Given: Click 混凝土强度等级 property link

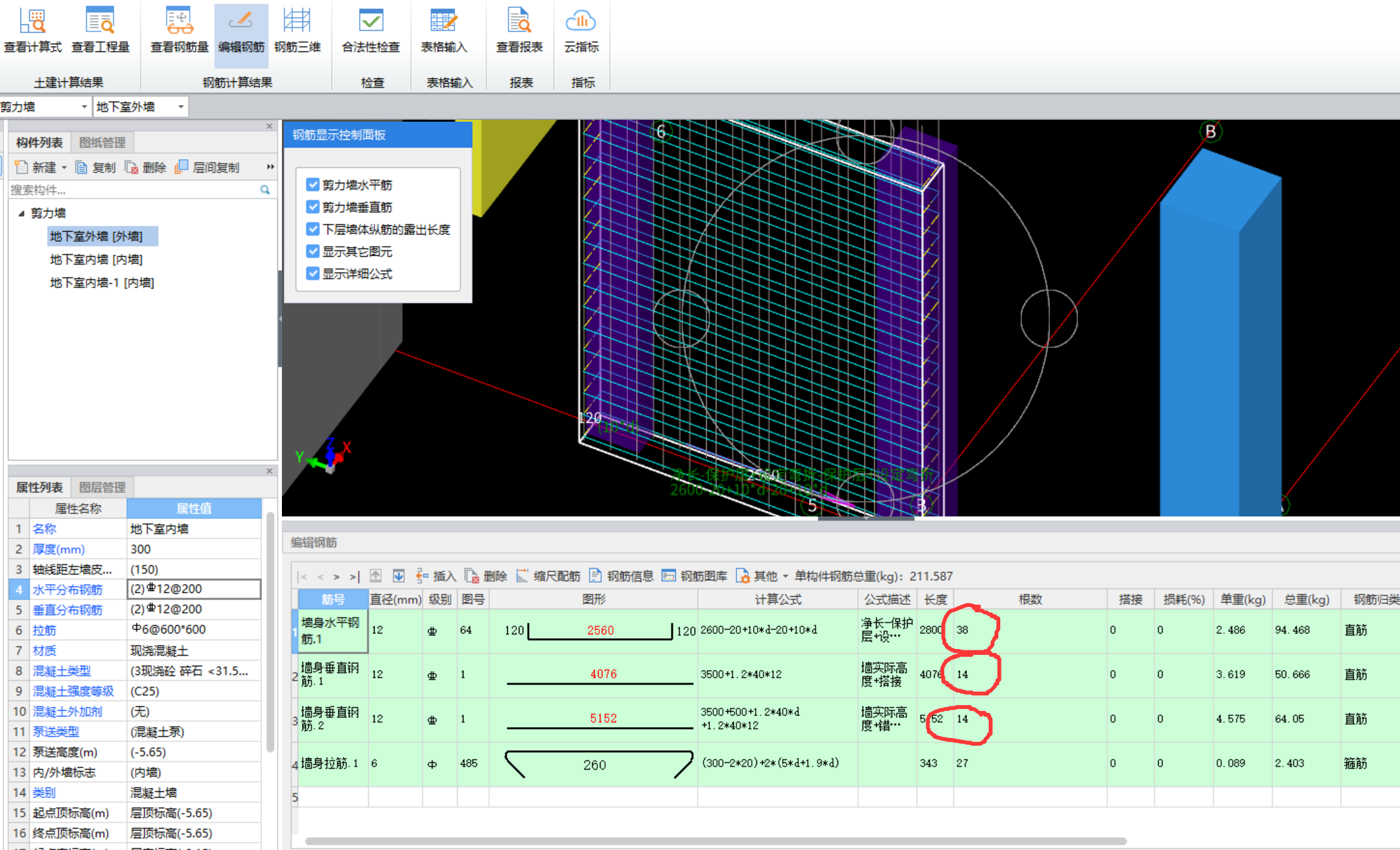Looking at the screenshot, I should pyautogui.click(x=73, y=691).
